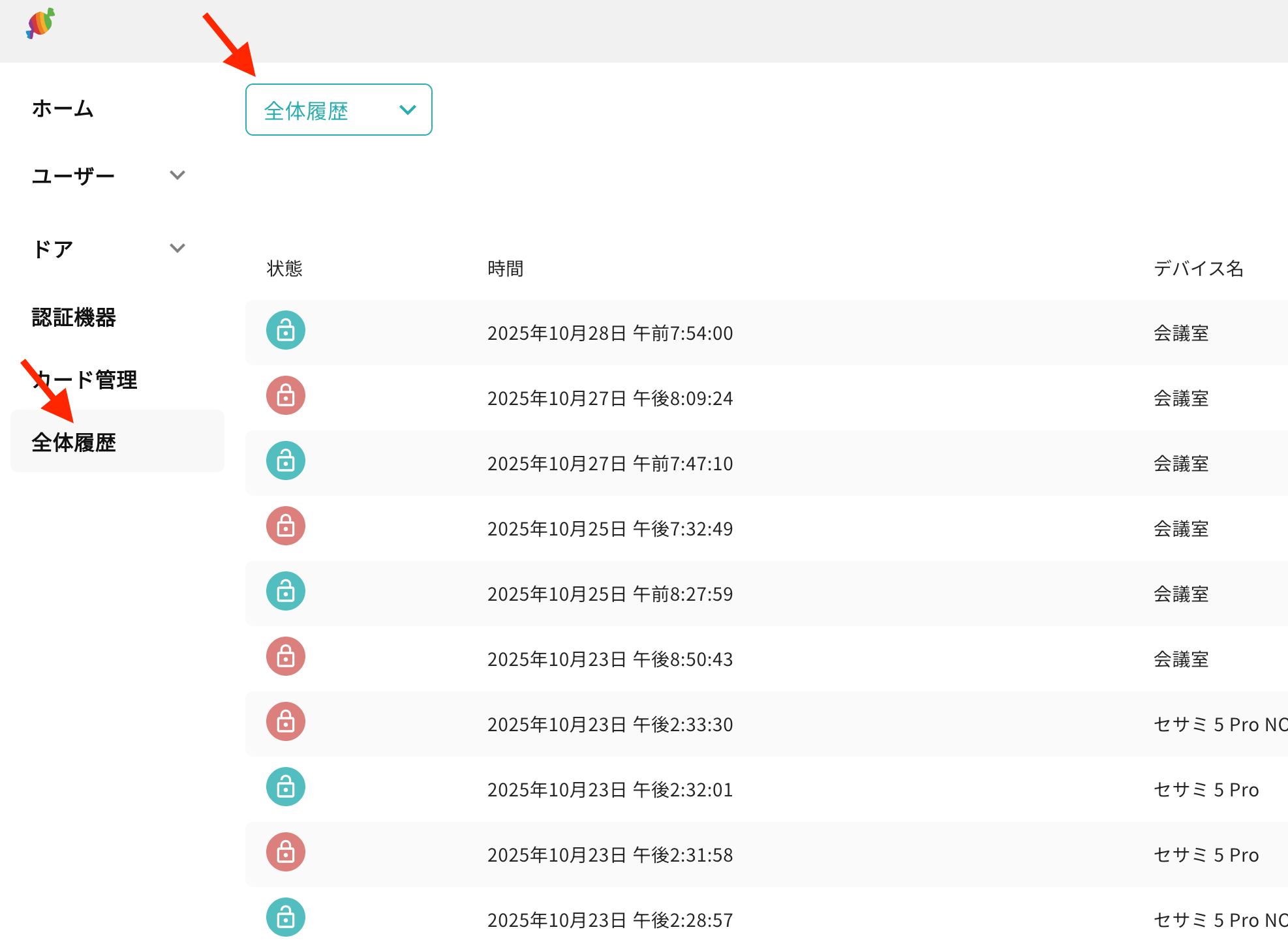Open the 全体履歴 history filter dropdown

tap(339, 110)
